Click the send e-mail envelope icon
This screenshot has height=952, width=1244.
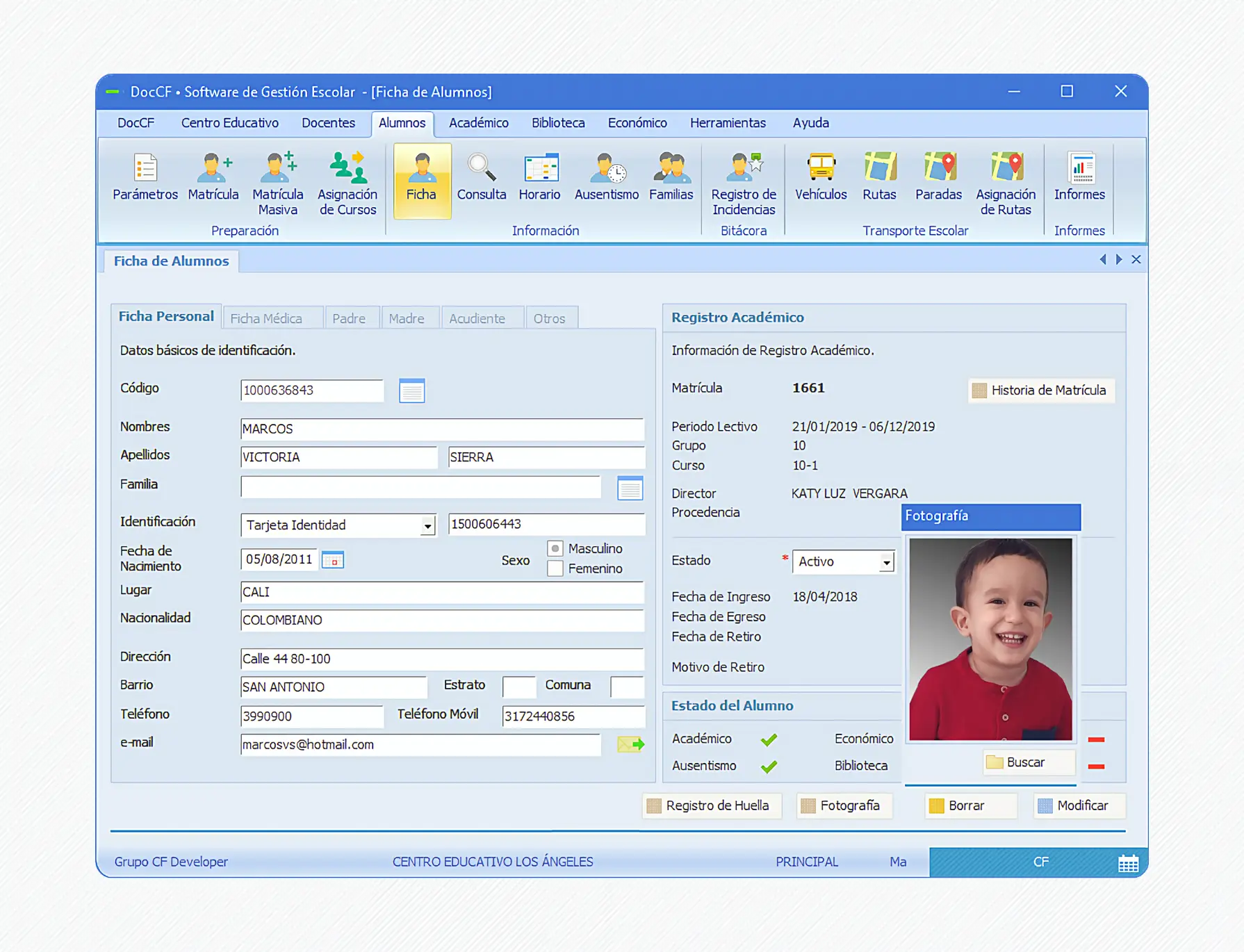click(x=630, y=744)
